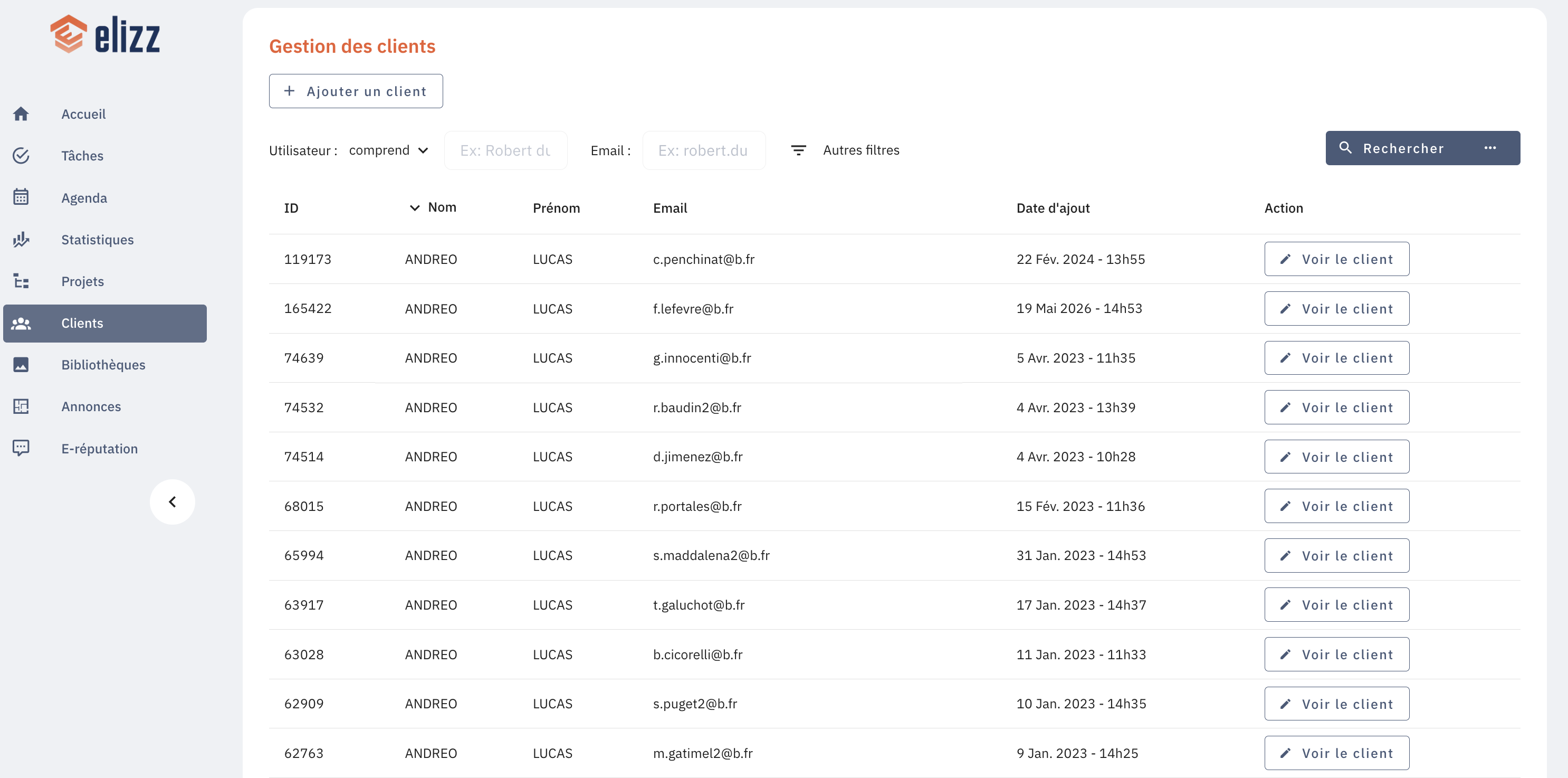
Task: View client m.gatimel2@b.fr
Action: tap(1337, 753)
